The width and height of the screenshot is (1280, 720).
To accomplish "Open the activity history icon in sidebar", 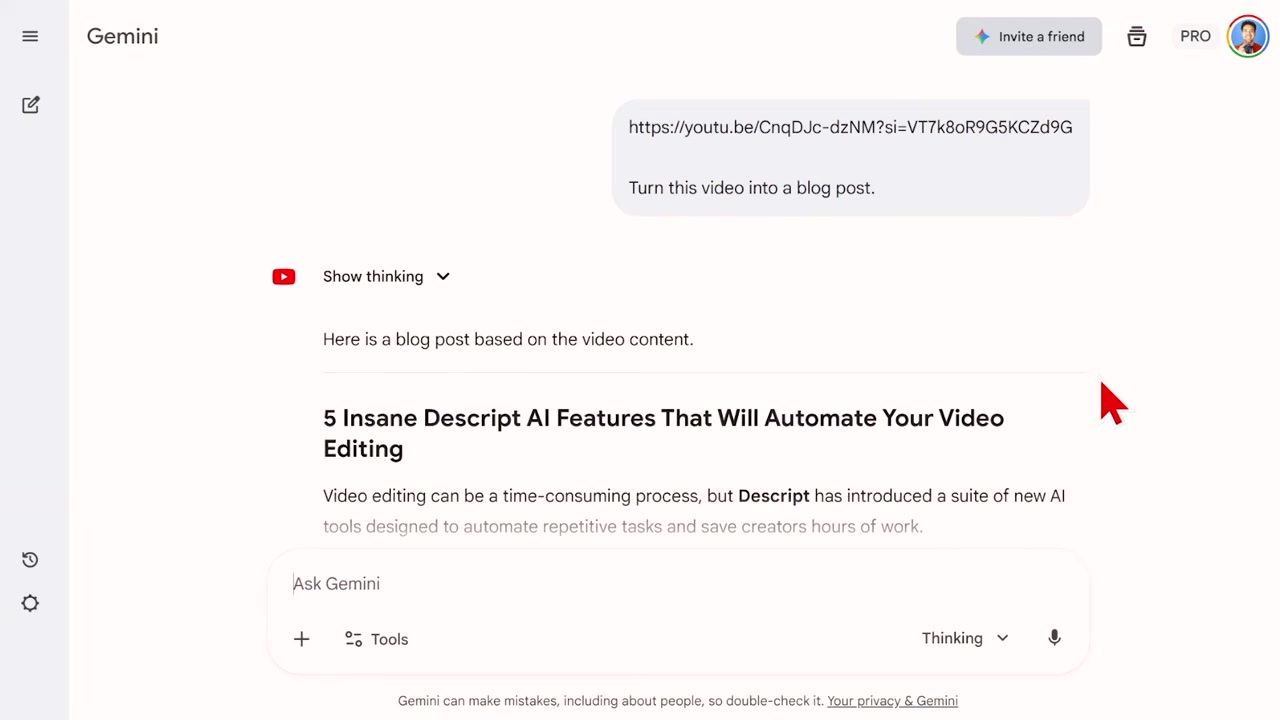I will click(x=30, y=560).
